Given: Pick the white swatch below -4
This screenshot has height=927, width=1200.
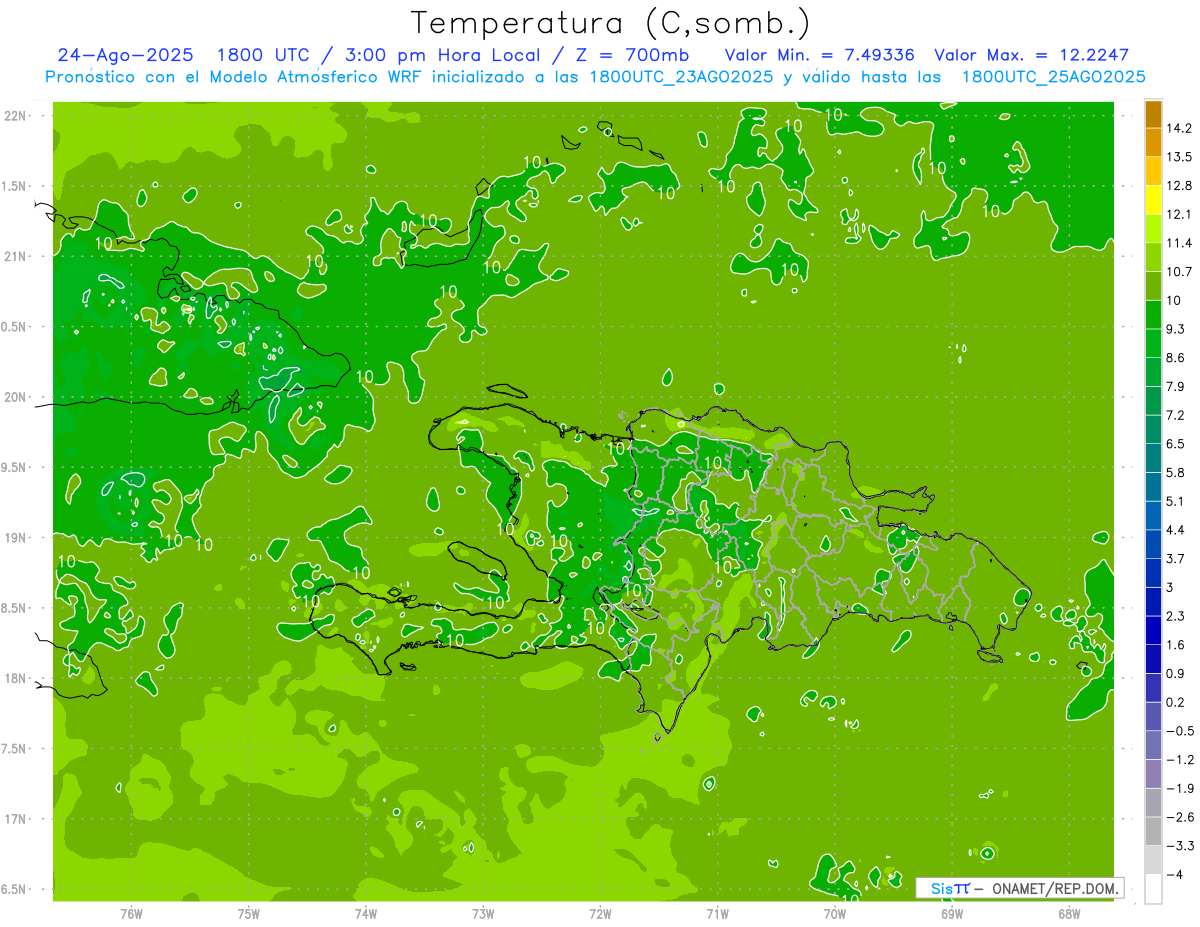Looking at the screenshot, I should [x=1153, y=889].
